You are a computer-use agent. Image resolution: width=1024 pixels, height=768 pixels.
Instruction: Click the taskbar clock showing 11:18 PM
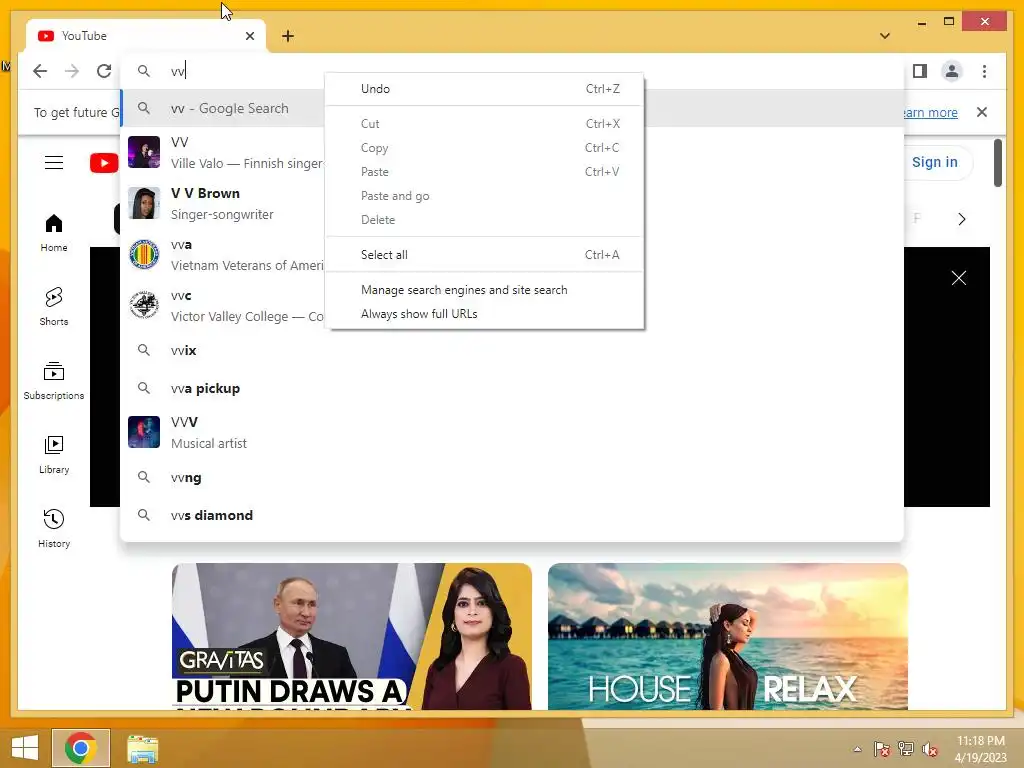pyautogui.click(x=980, y=749)
